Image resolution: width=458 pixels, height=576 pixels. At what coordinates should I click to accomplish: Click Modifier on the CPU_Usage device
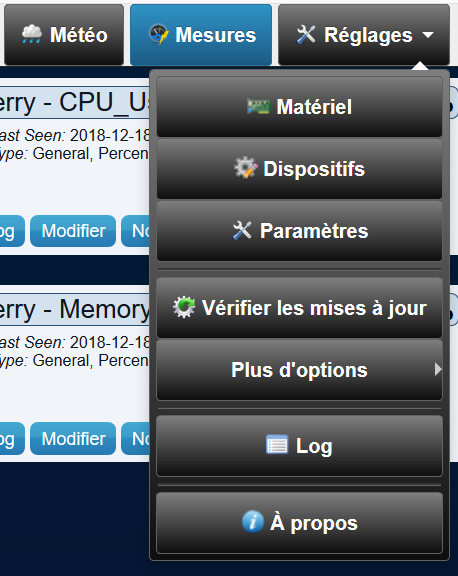pos(73,231)
